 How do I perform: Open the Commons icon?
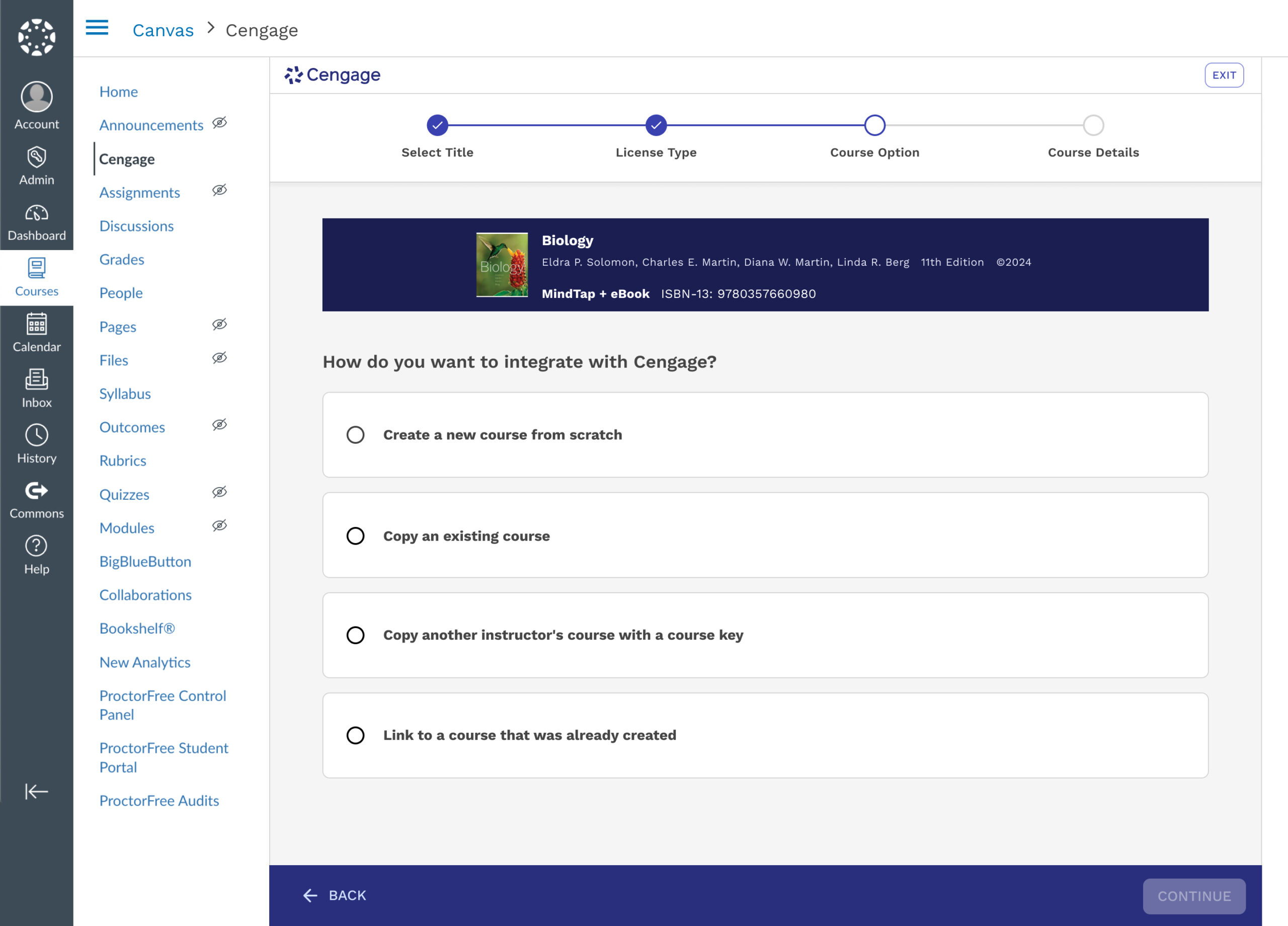pyautogui.click(x=36, y=490)
